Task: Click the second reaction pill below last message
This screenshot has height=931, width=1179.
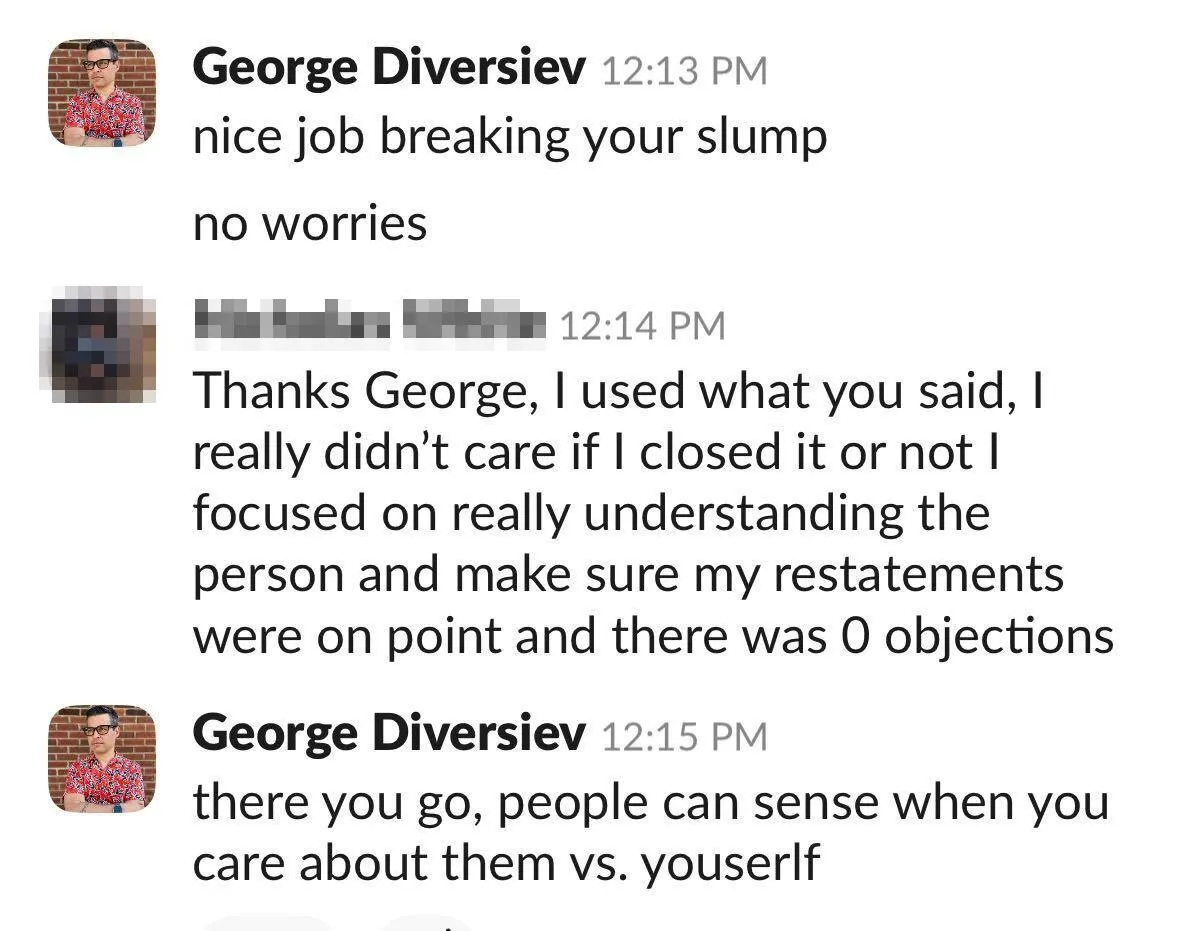Action: (426, 924)
